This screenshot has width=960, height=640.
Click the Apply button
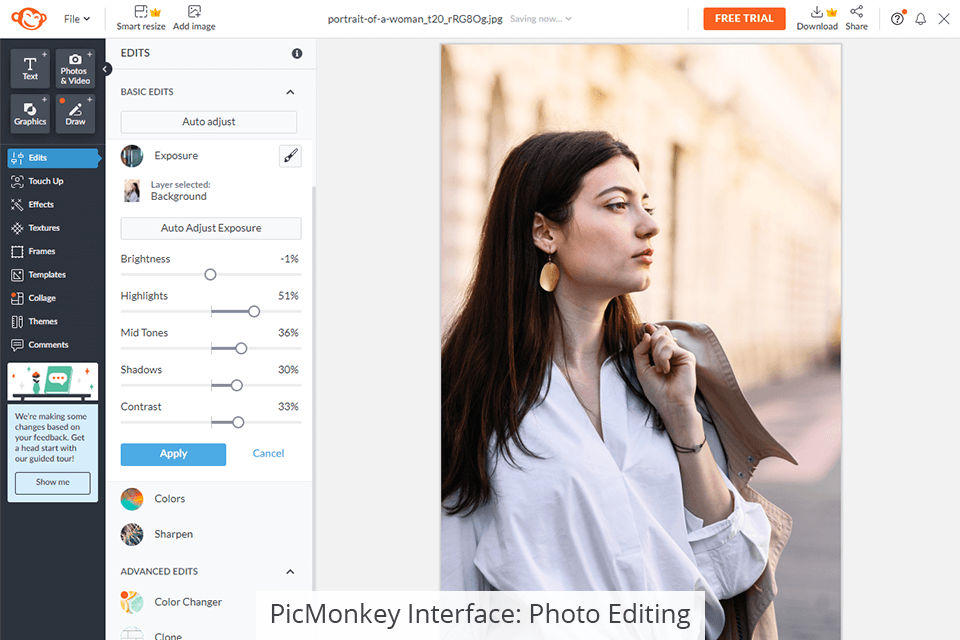point(173,454)
